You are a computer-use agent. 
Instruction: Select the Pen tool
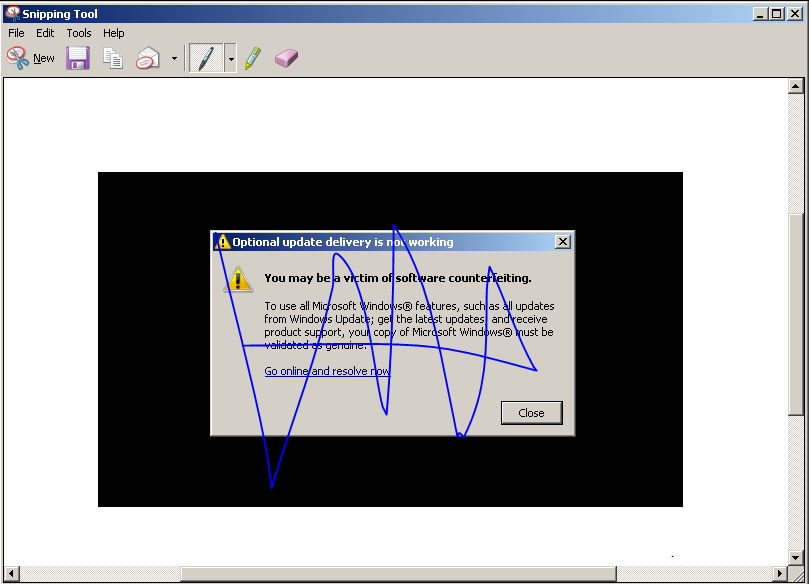pos(206,58)
